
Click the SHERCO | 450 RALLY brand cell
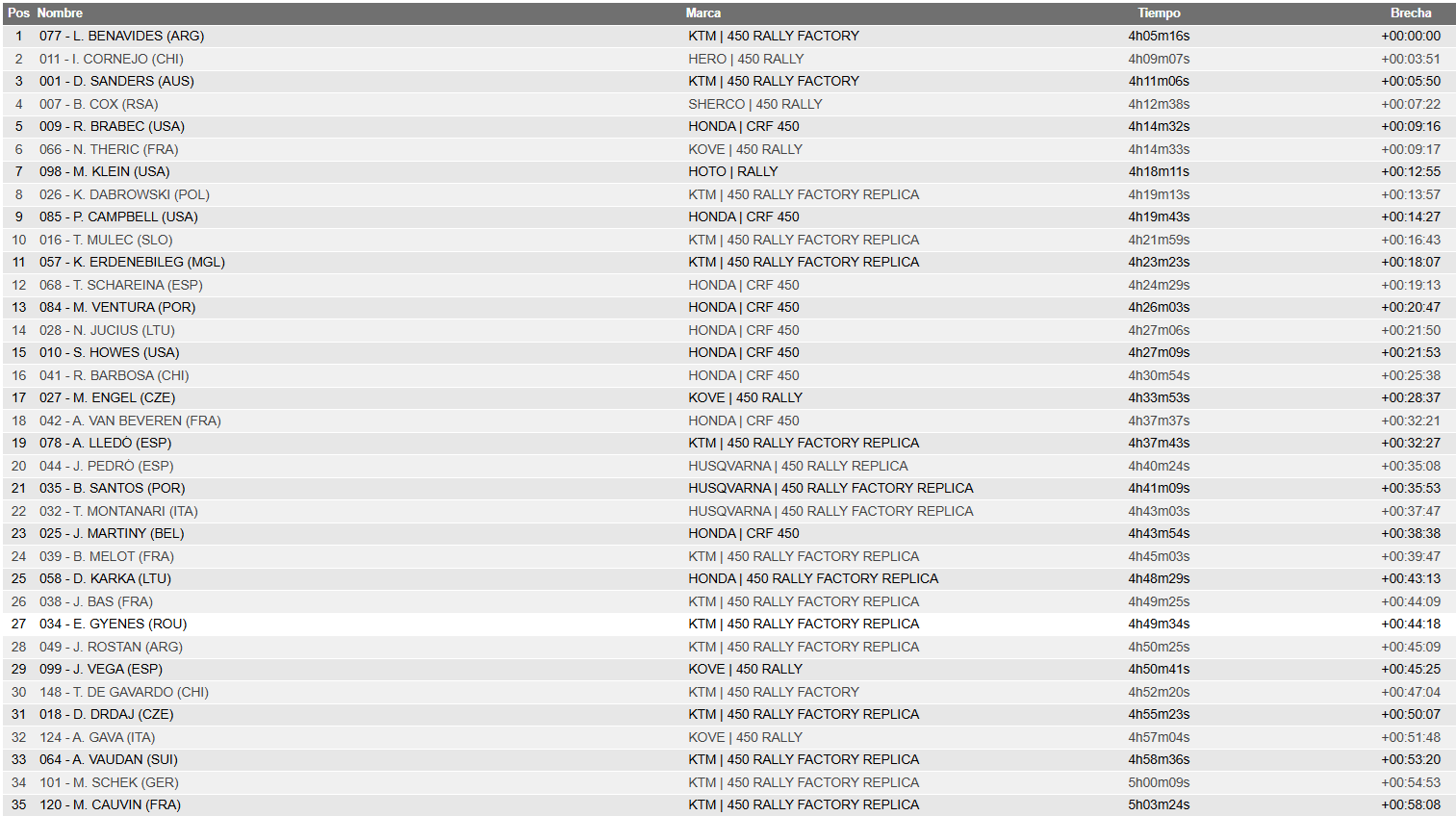[755, 104]
